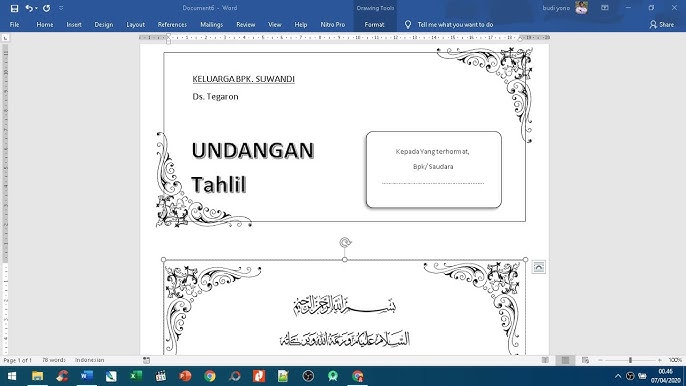The image size is (686, 386).
Task: Open OBS Studio from the taskbar
Action: 308,376
